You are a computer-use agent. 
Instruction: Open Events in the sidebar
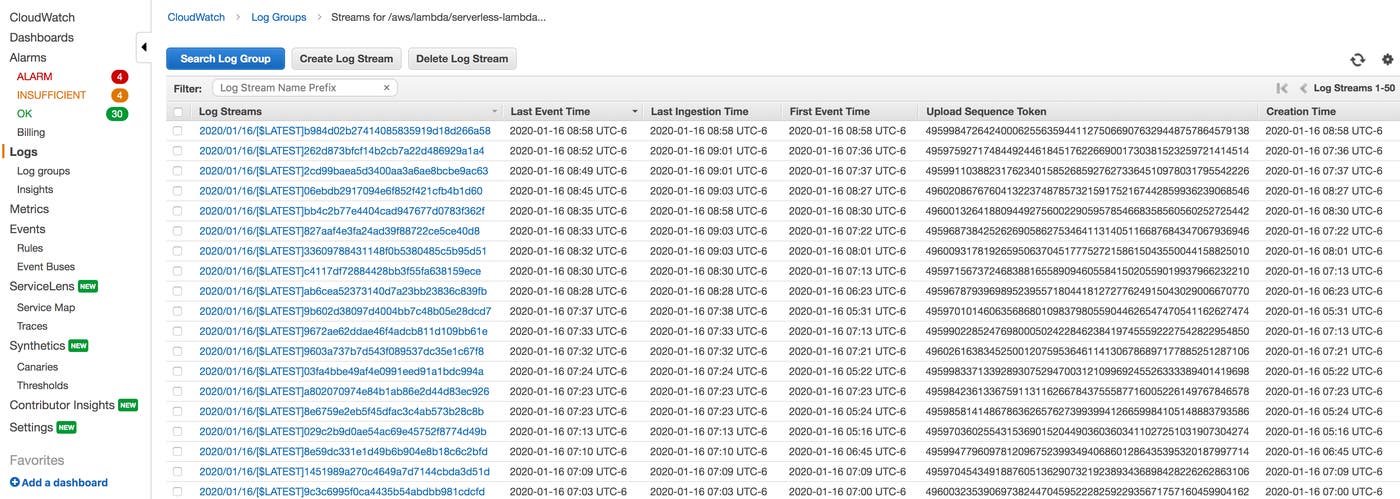pos(27,229)
